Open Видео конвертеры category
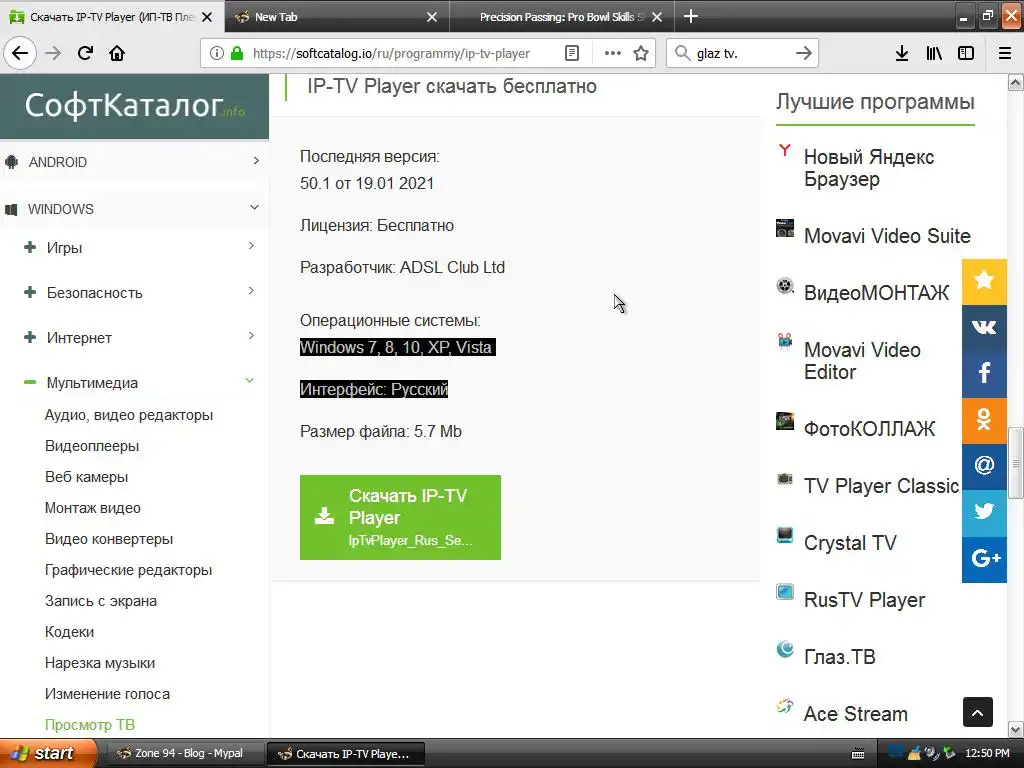The image size is (1024, 768). 109,539
